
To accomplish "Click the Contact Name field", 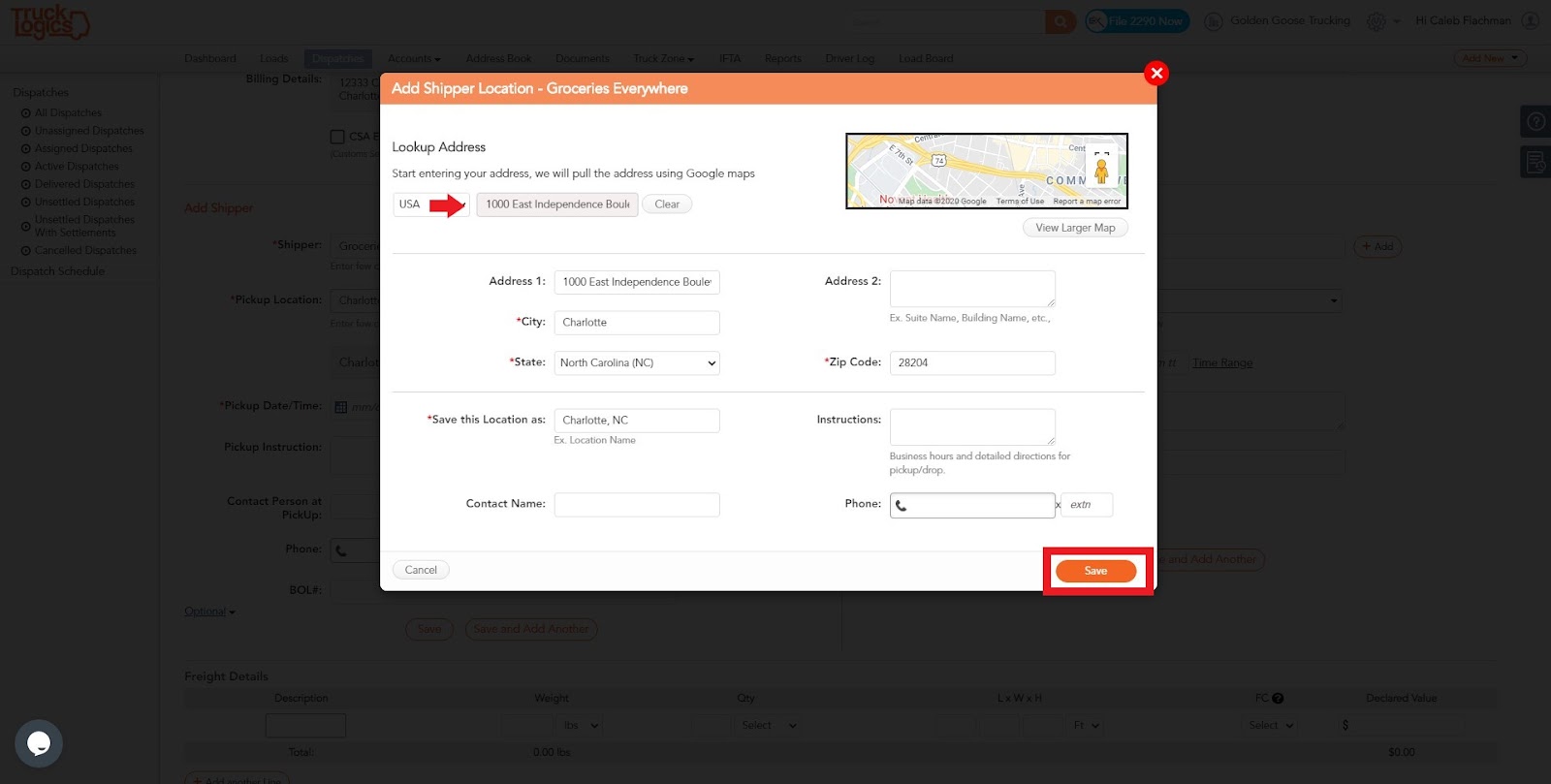I will click(x=637, y=505).
